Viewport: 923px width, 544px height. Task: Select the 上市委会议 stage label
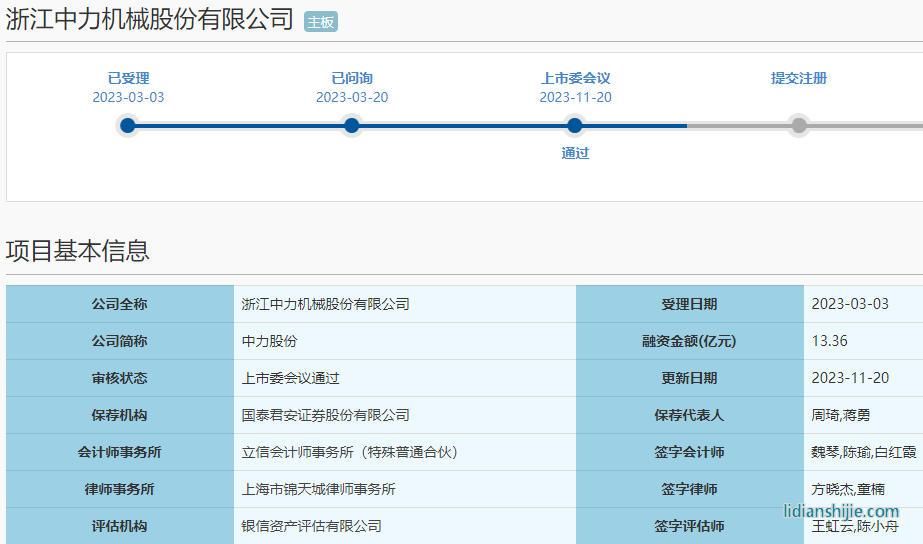click(575, 78)
